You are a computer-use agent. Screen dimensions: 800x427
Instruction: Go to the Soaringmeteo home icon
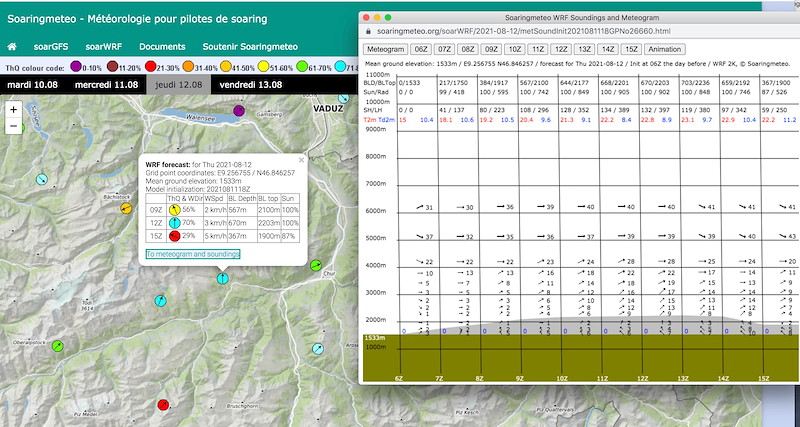[x=12, y=46]
